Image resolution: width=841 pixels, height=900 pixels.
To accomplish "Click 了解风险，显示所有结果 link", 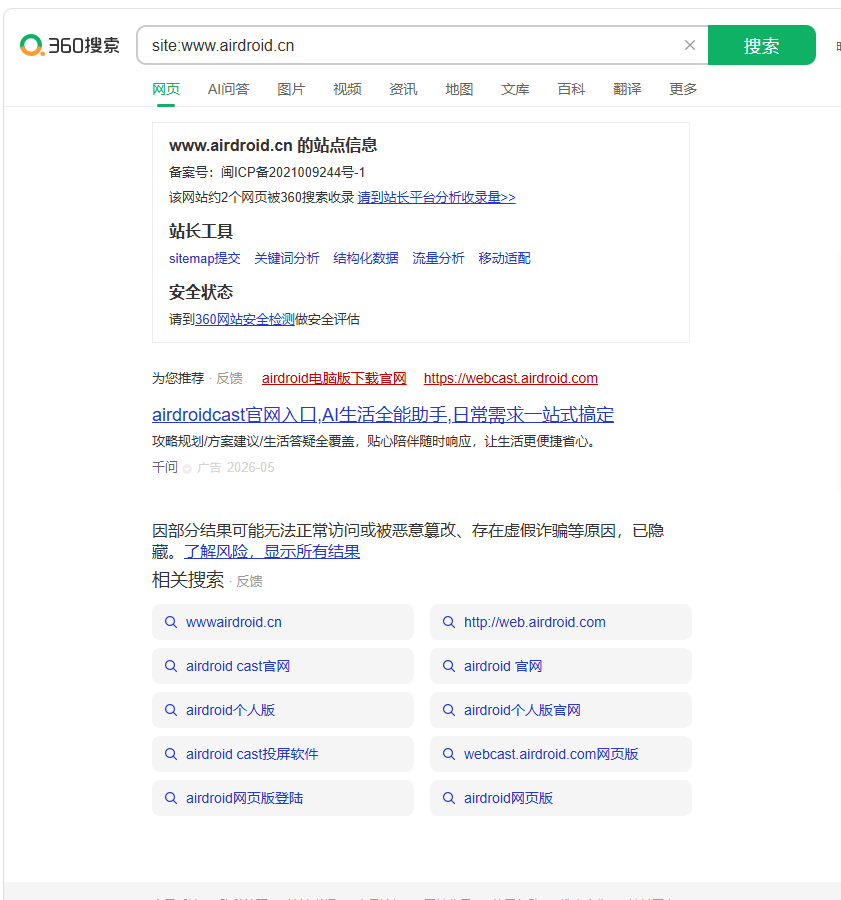I will 272,552.
